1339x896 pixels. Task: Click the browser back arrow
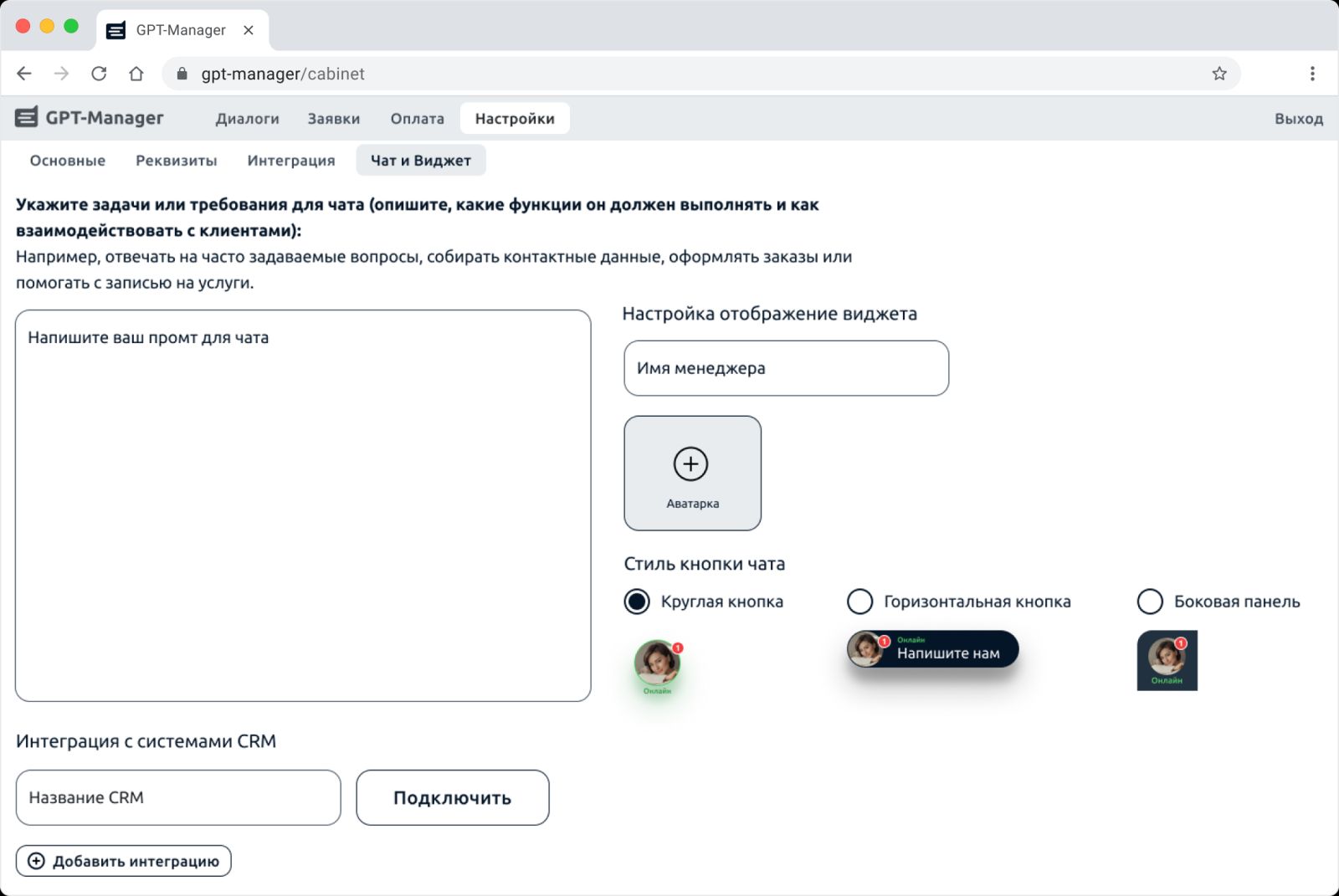point(24,74)
